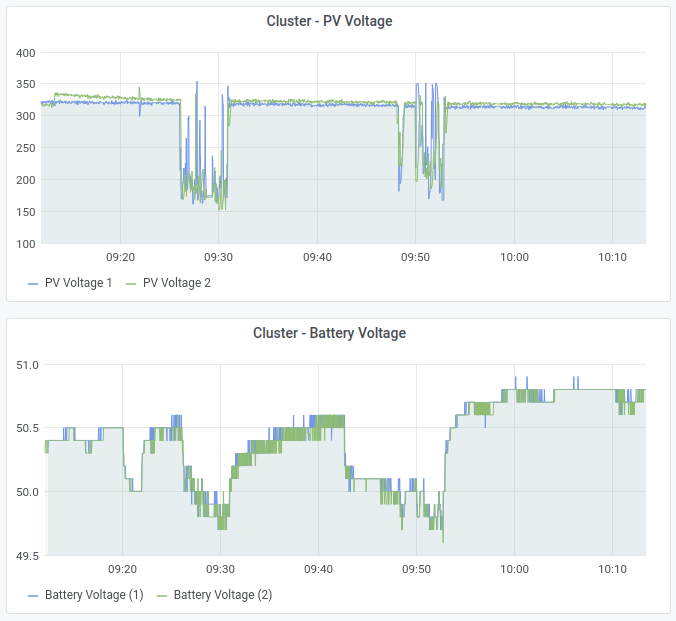Click the 51.0 y-axis label on Battery Voltage chart
The image size is (676, 621).
point(27,365)
